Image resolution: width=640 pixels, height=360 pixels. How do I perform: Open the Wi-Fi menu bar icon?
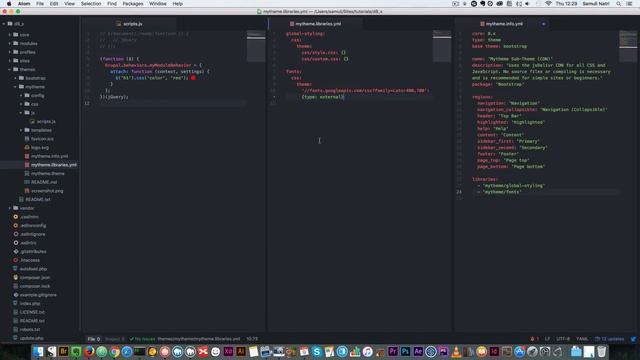pos(548,4)
